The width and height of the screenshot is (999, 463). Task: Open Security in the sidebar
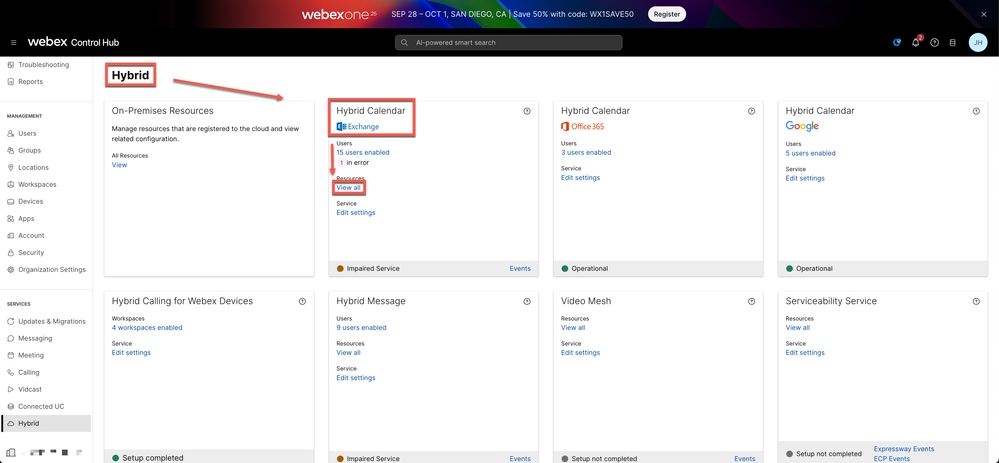pos(31,252)
